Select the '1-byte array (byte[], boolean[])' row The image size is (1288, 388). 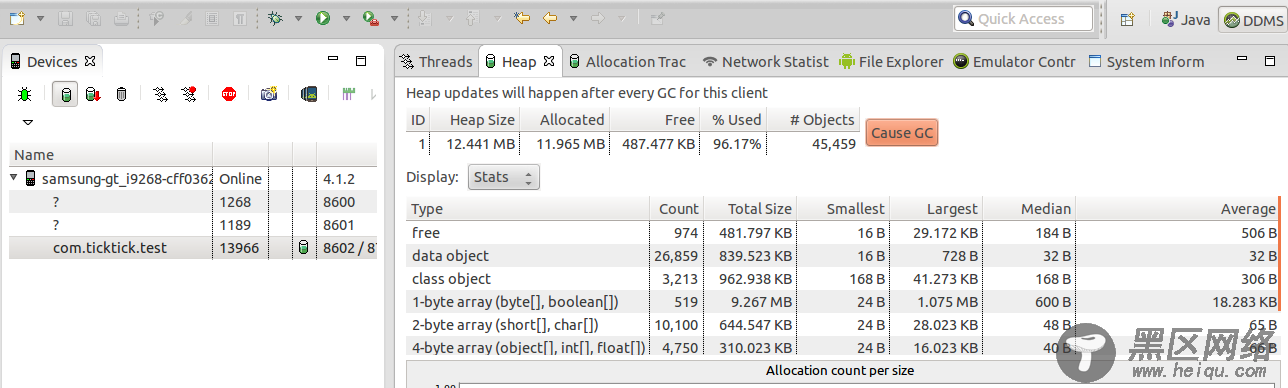[843, 301]
